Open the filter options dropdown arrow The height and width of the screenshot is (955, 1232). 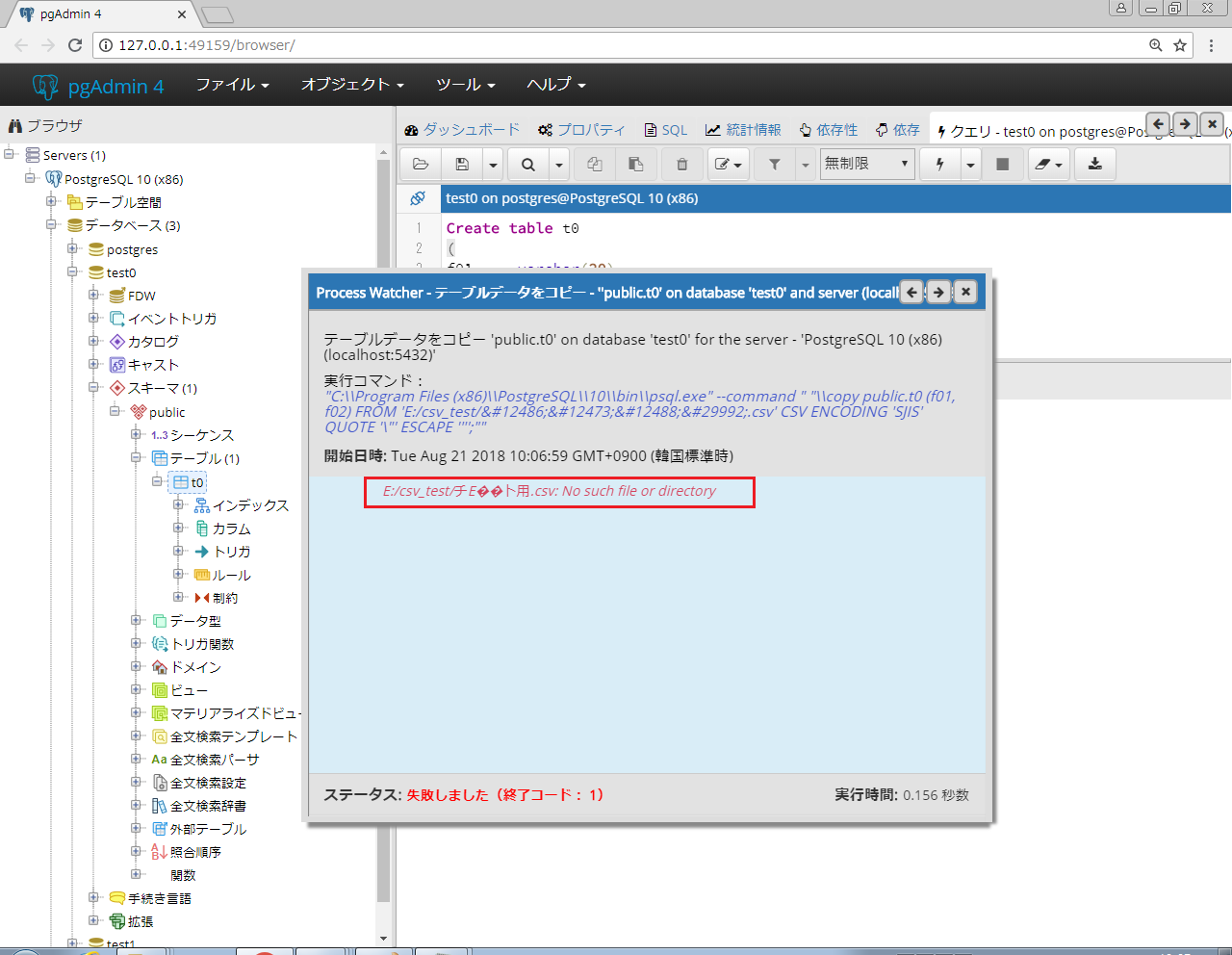click(x=806, y=165)
